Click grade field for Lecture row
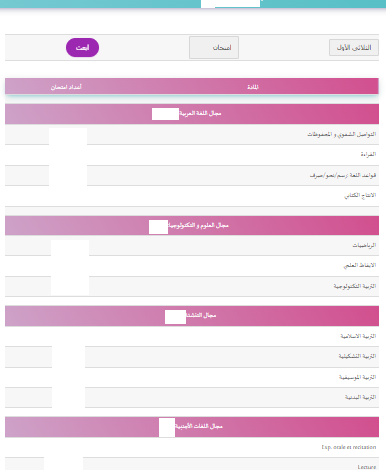 click(x=63, y=464)
